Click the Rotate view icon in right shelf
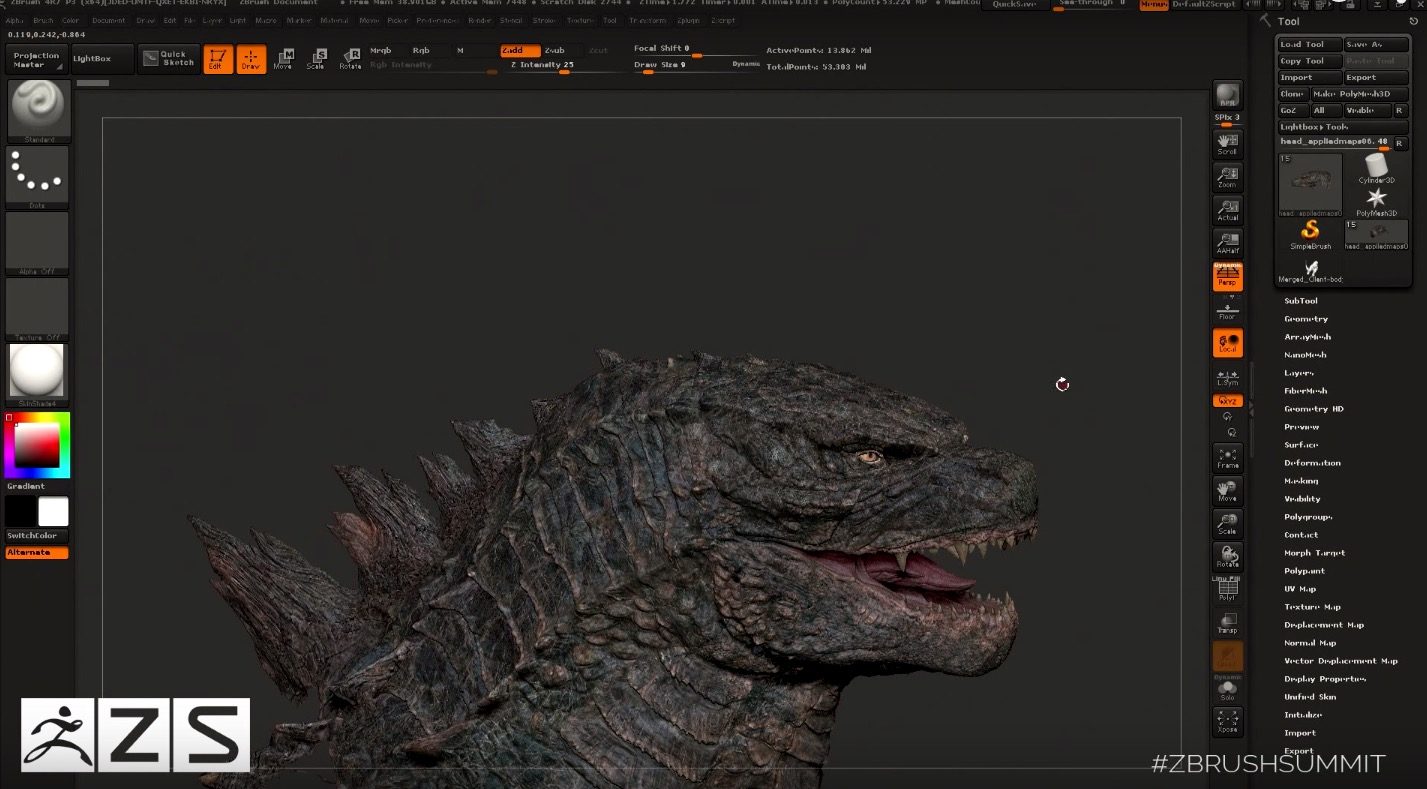The image size is (1427, 789). [1227, 556]
